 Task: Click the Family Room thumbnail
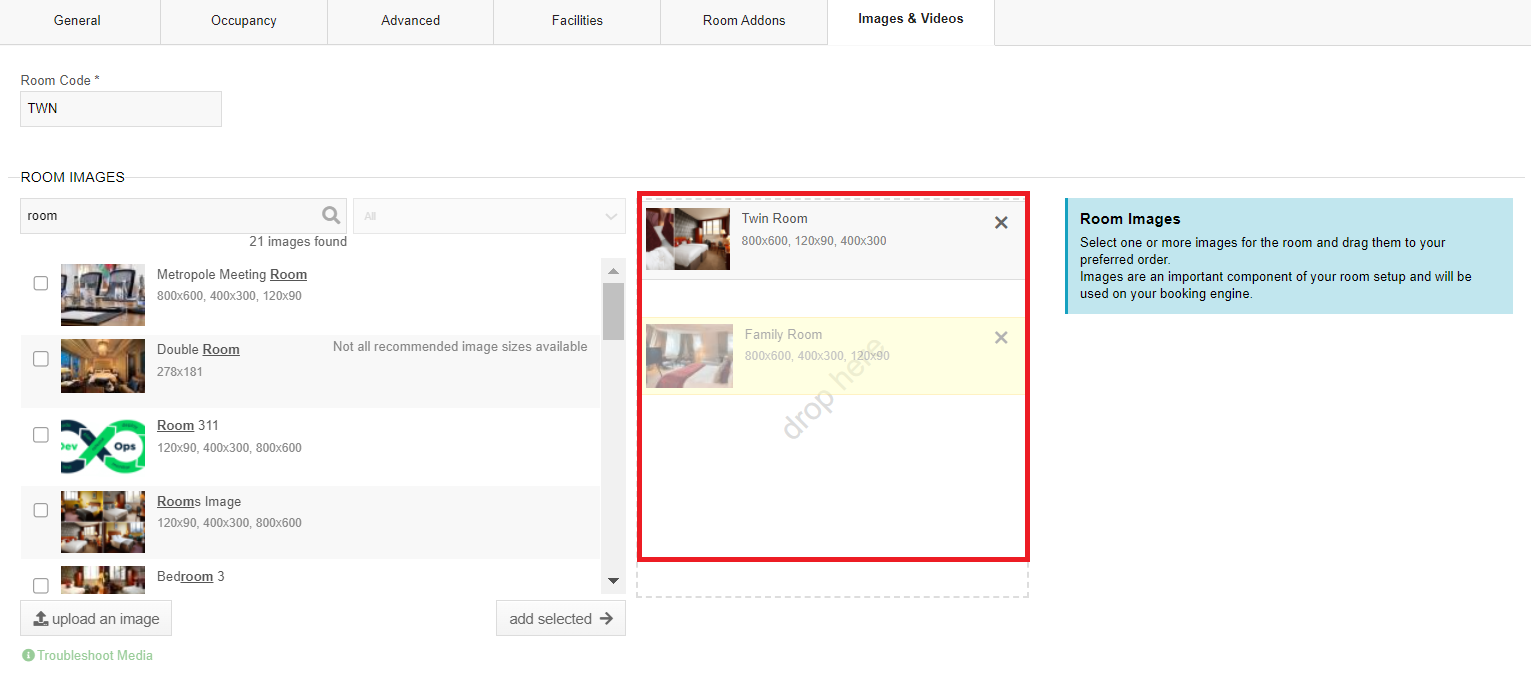(x=689, y=356)
